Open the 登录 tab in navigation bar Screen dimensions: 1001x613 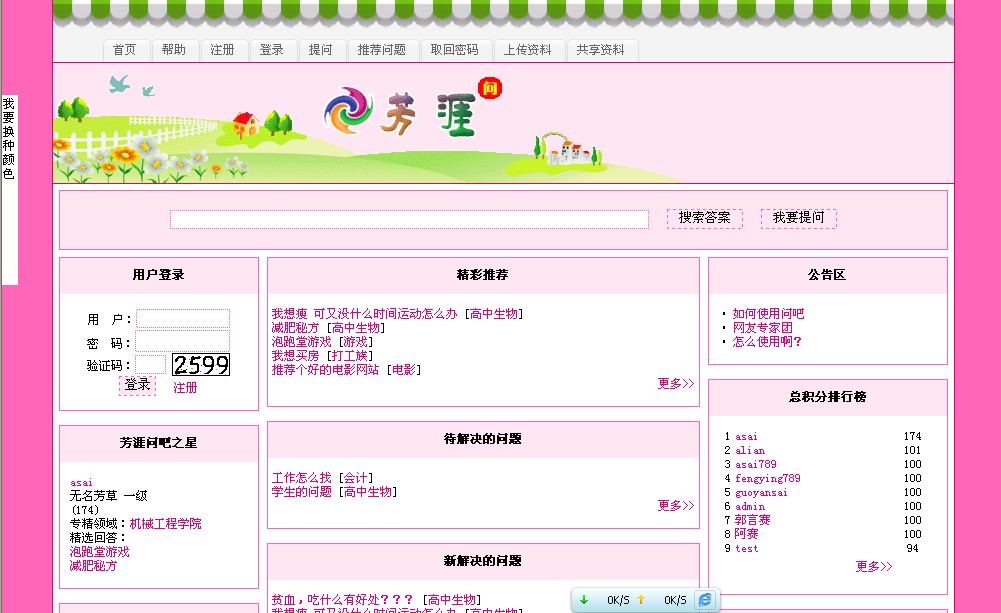coord(273,50)
